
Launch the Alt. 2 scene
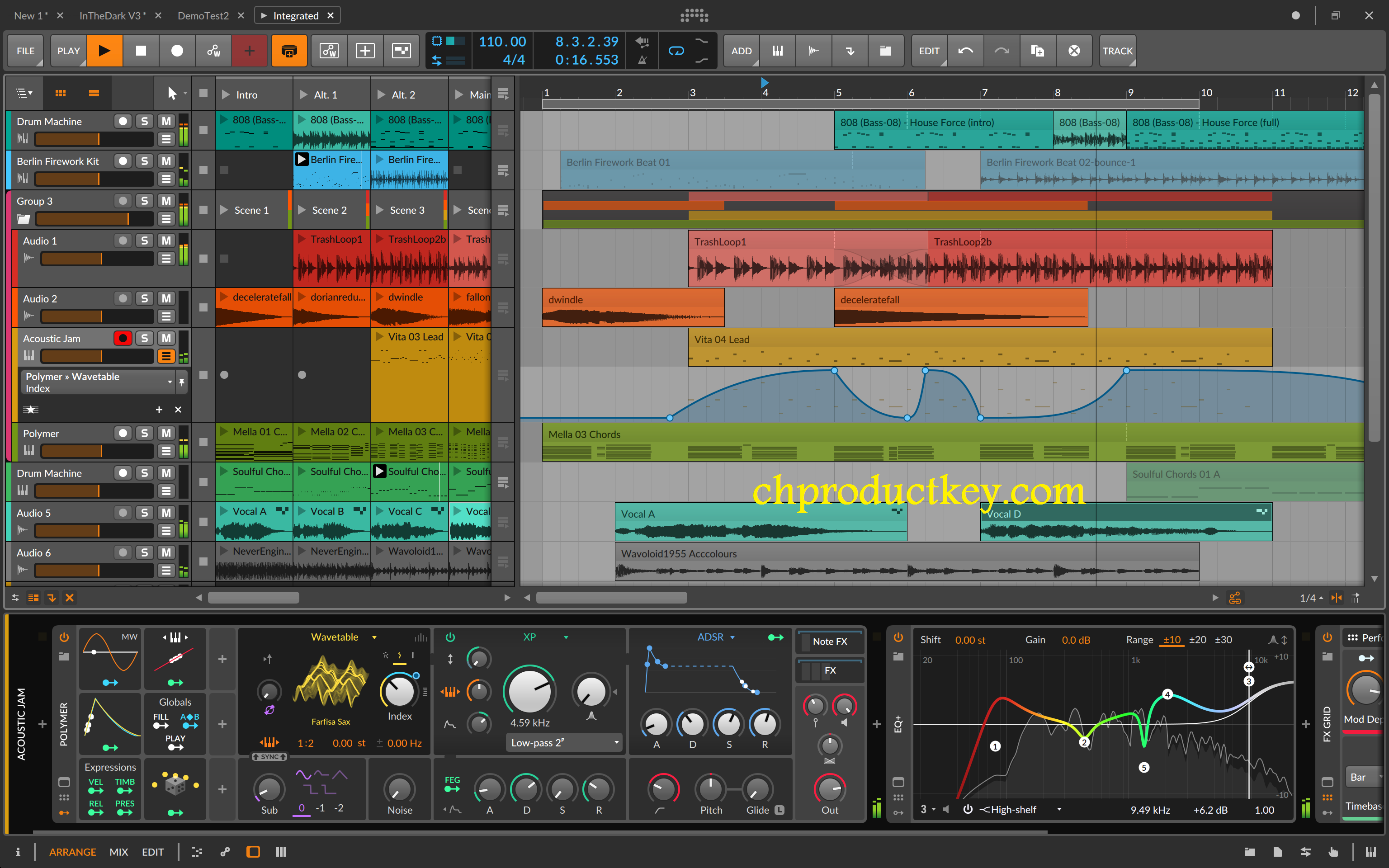381,95
